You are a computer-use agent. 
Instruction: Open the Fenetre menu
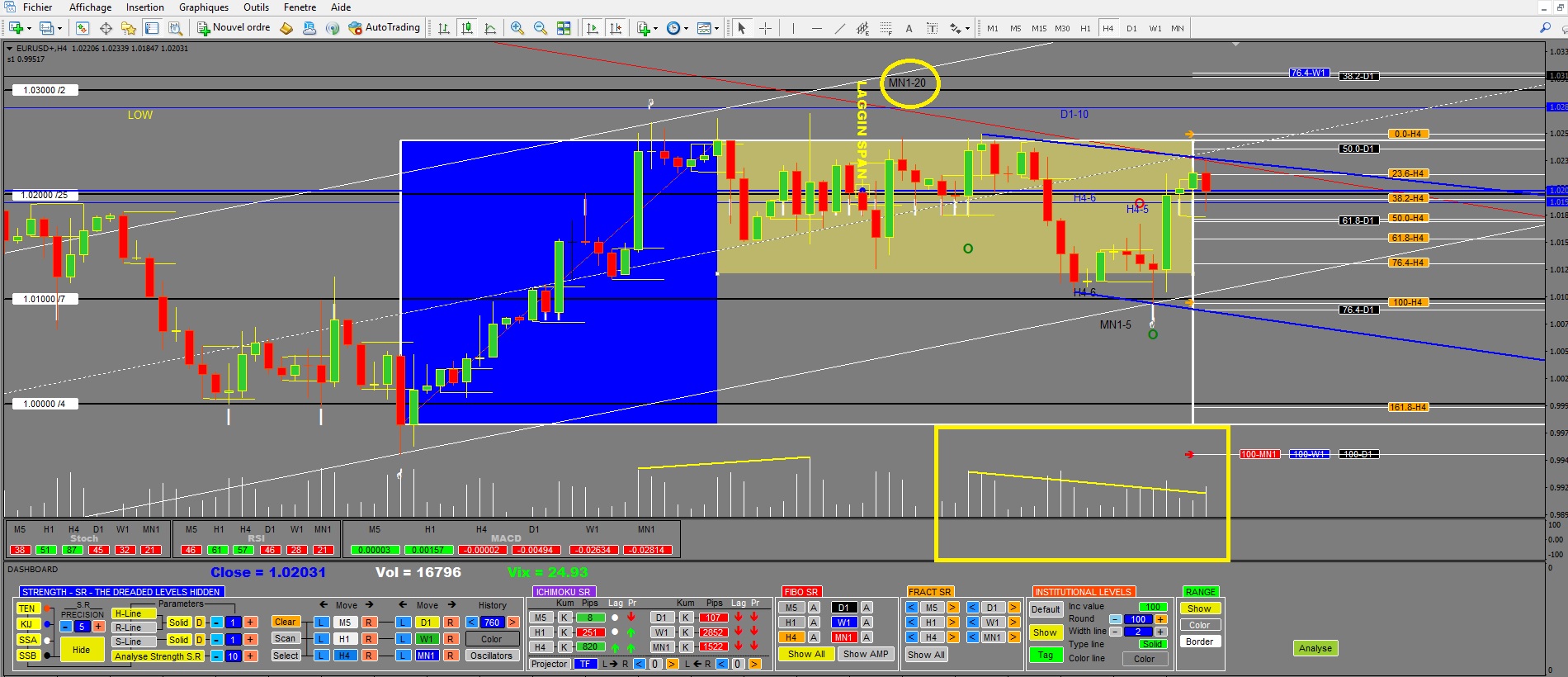click(x=300, y=7)
